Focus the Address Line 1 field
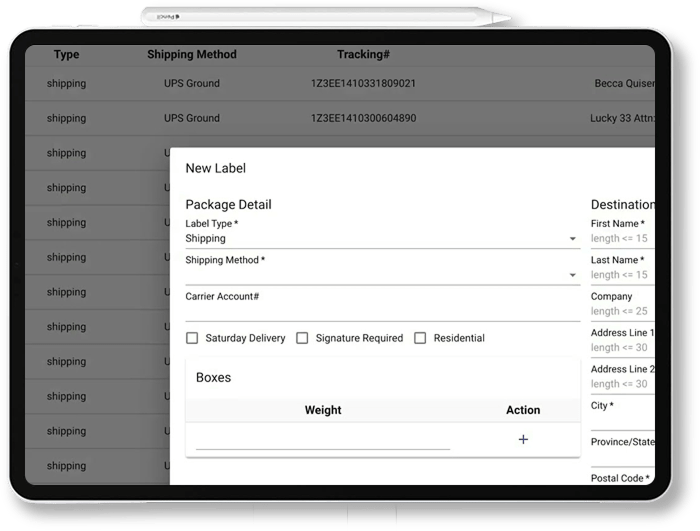Screen dimensions: 700x531 point(622,347)
